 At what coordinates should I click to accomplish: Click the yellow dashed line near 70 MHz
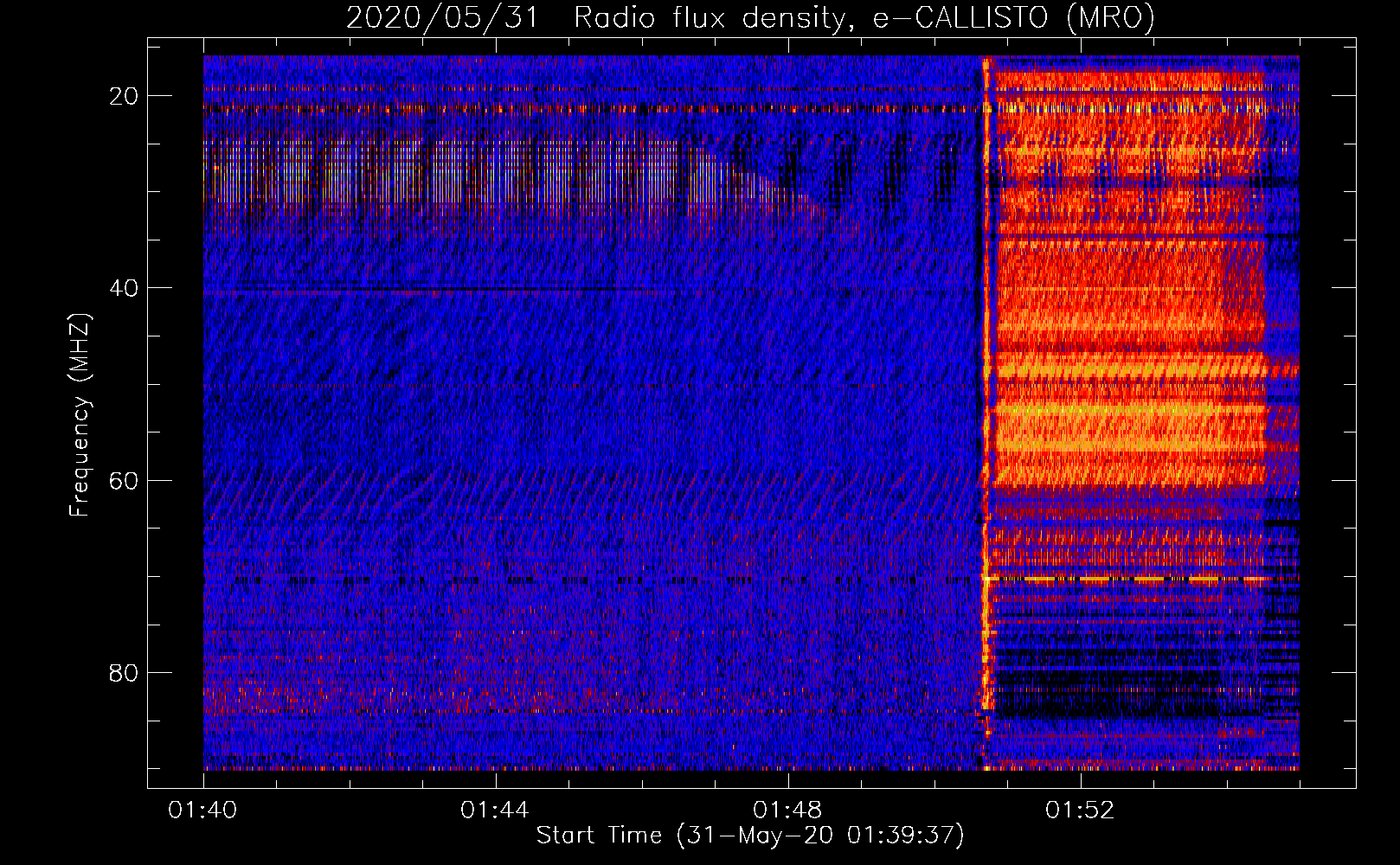[1126, 578]
